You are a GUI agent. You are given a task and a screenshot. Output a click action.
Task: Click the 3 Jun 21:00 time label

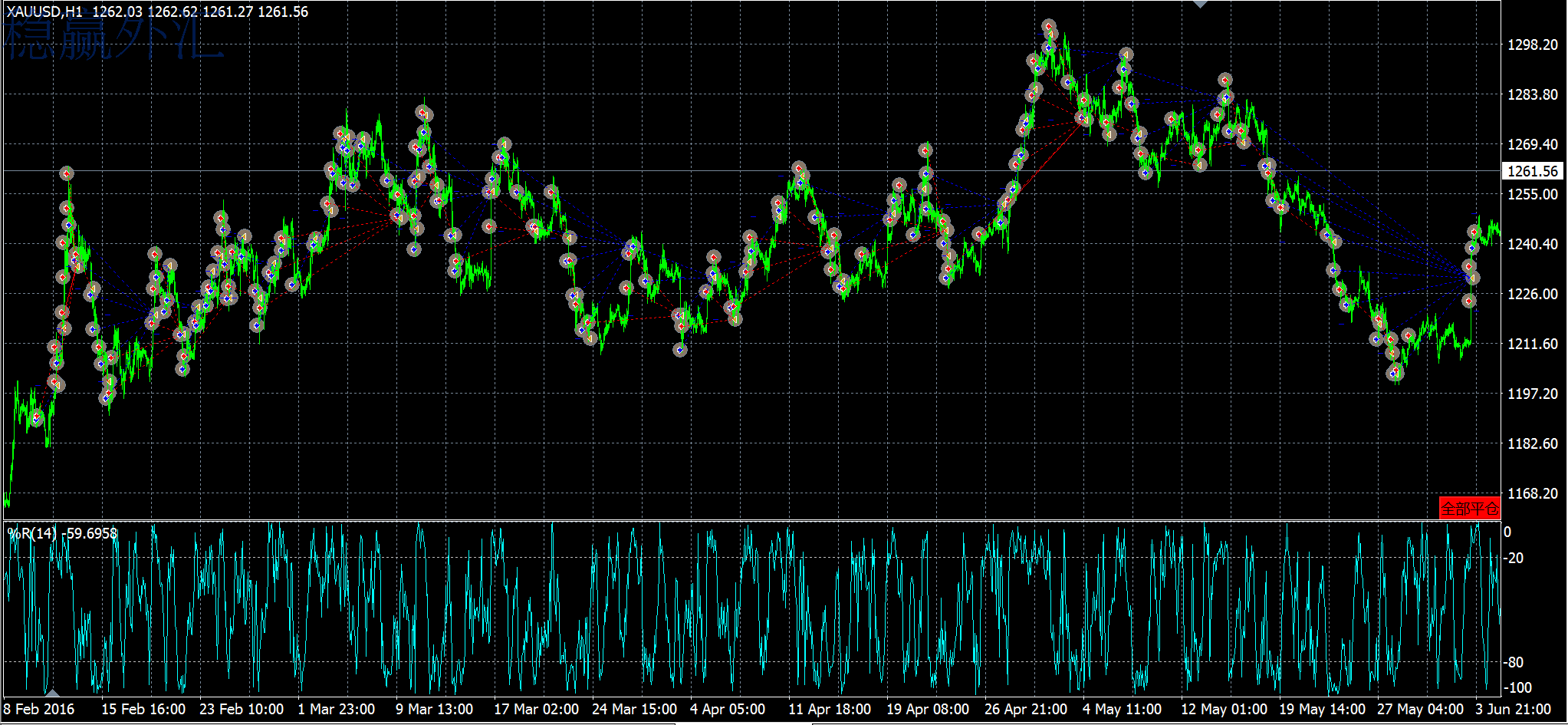coord(1514,709)
